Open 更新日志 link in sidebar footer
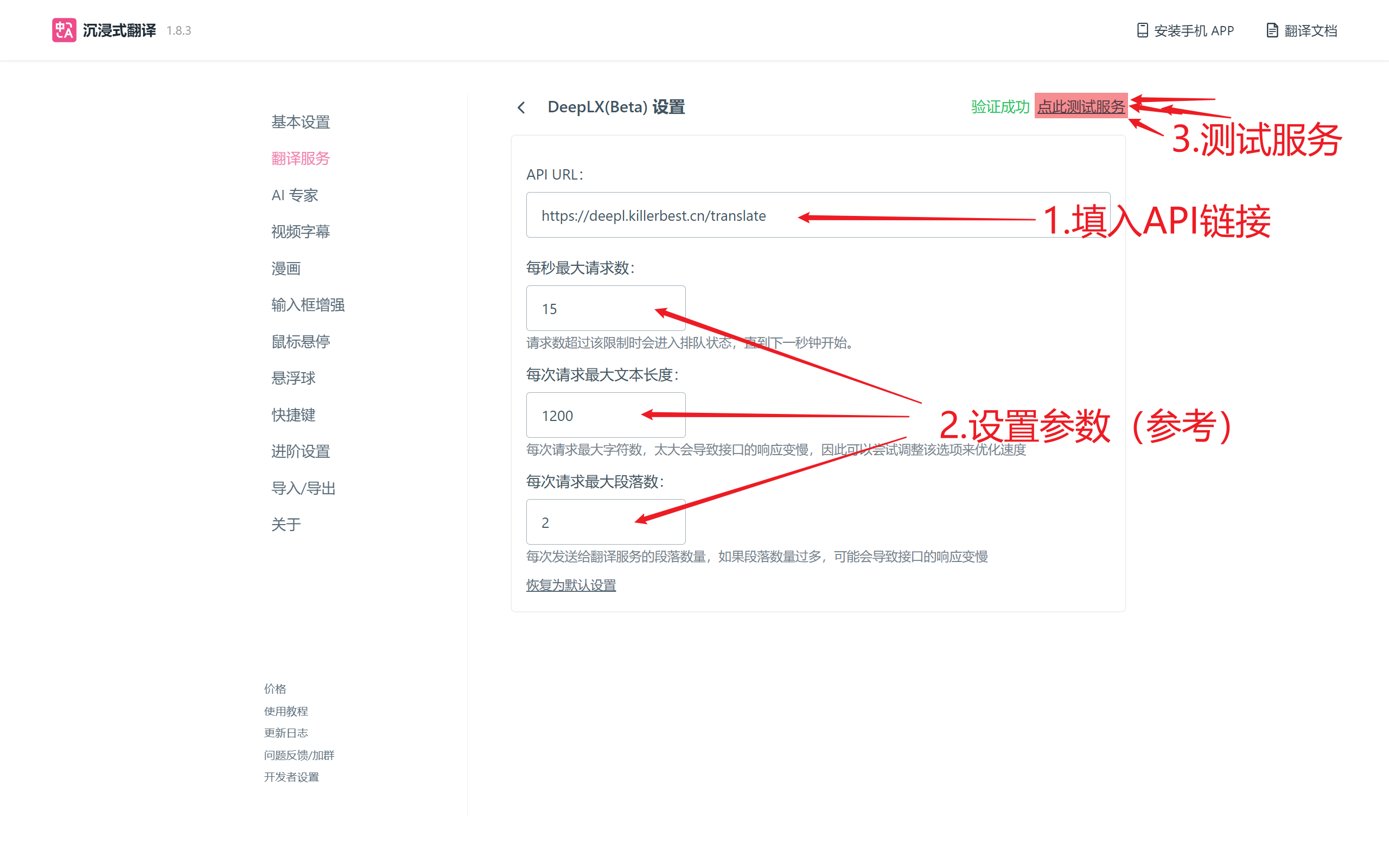The image size is (1389, 868). pyautogui.click(x=286, y=732)
